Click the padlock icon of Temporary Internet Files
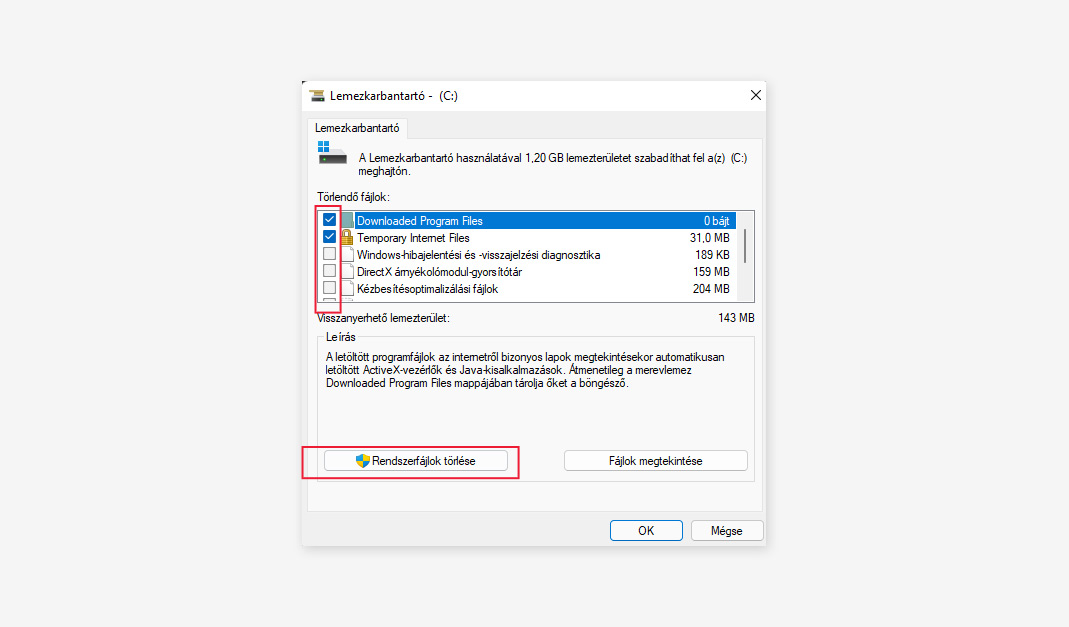The image size is (1069, 627). click(347, 237)
